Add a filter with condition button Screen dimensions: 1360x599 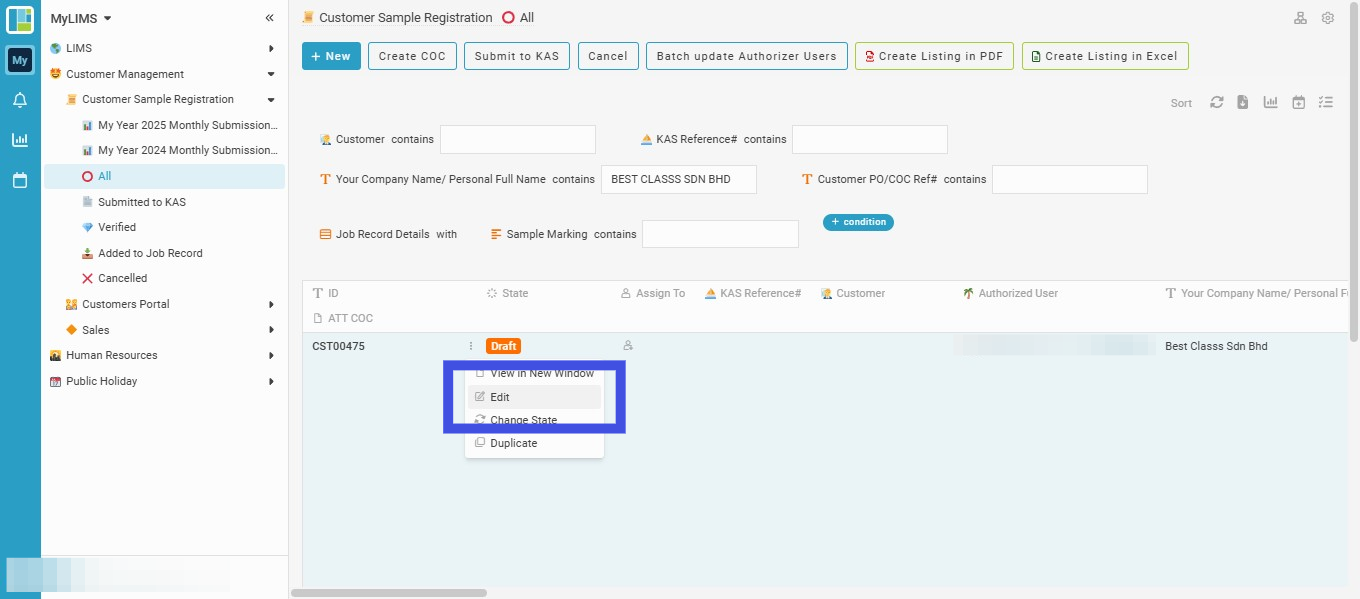tap(858, 222)
